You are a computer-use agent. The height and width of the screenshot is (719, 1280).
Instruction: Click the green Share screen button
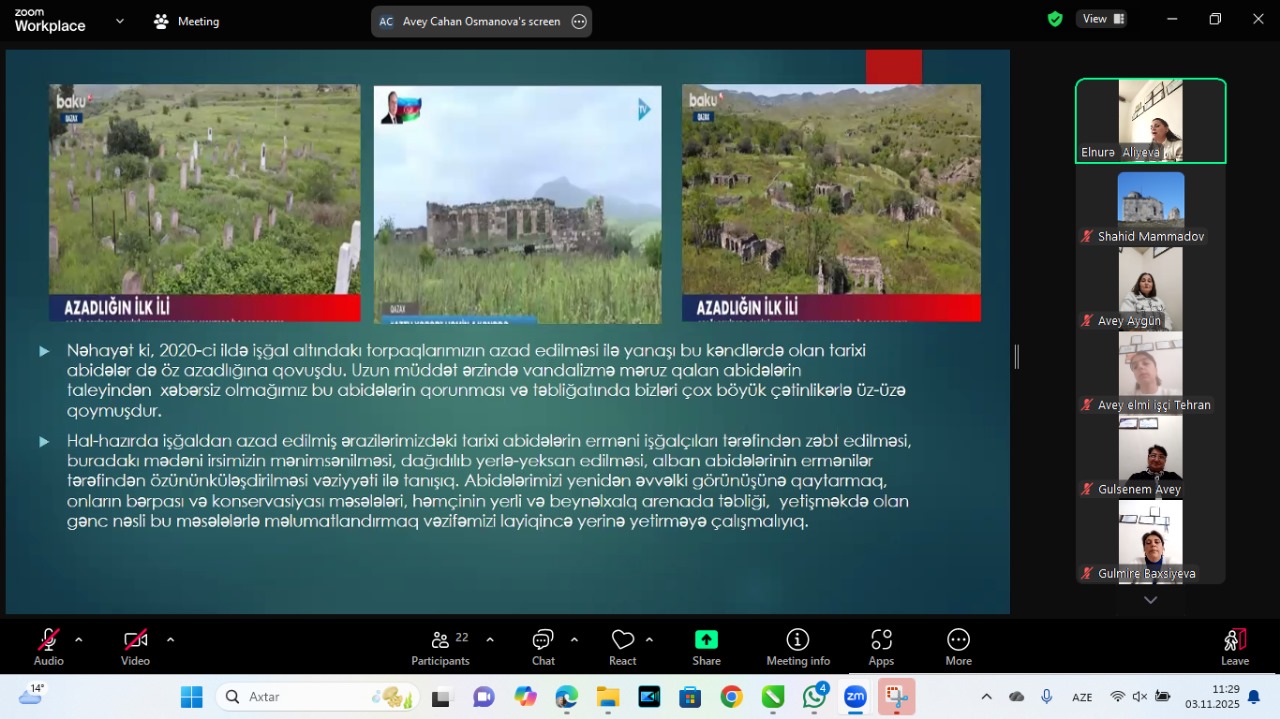(x=706, y=647)
